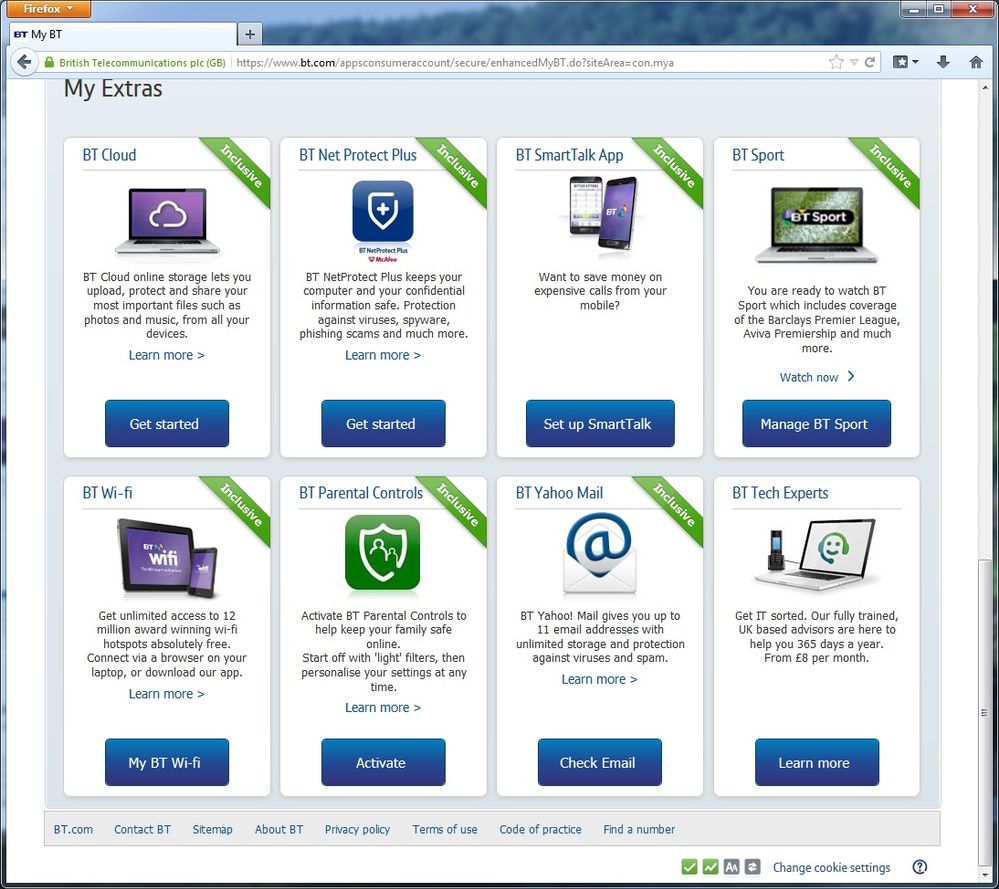Image resolution: width=999 pixels, height=889 pixels.
Task: Bookmark this page with the star icon
Action: pyautogui.click(x=836, y=62)
